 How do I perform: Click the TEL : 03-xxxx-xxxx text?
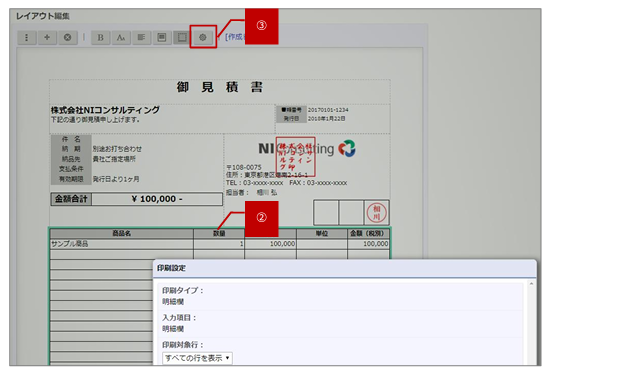[x=254, y=183]
